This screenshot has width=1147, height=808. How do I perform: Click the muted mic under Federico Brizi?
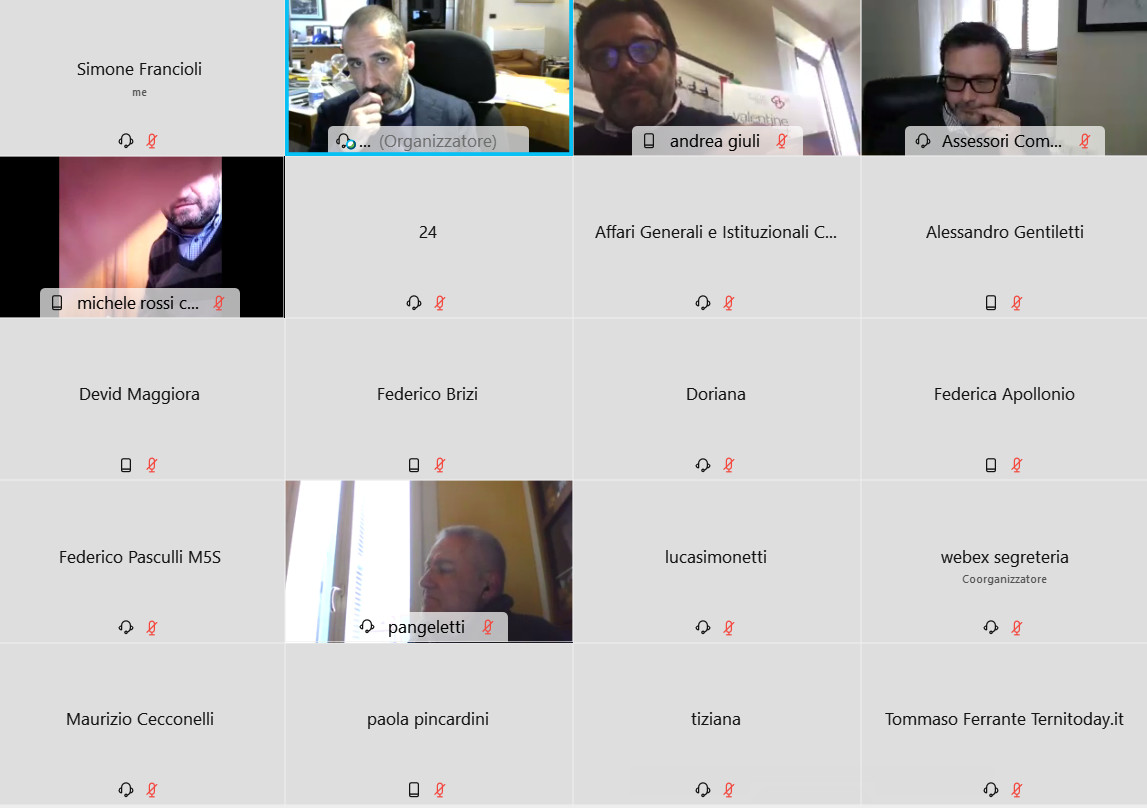point(440,465)
